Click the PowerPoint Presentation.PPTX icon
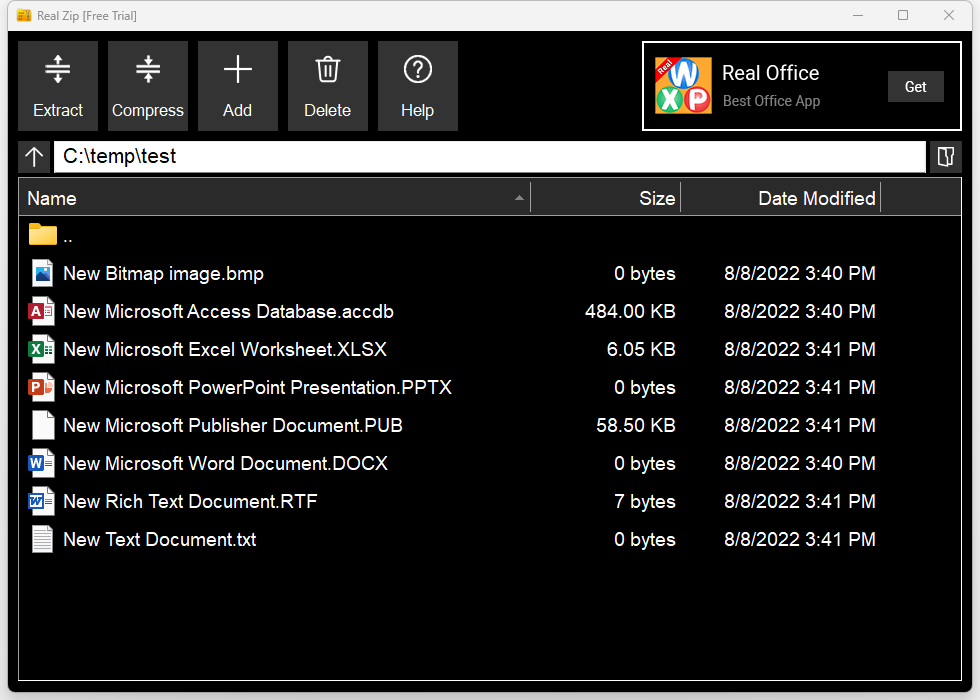Screen dimensions: 980x700 click(42, 388)
